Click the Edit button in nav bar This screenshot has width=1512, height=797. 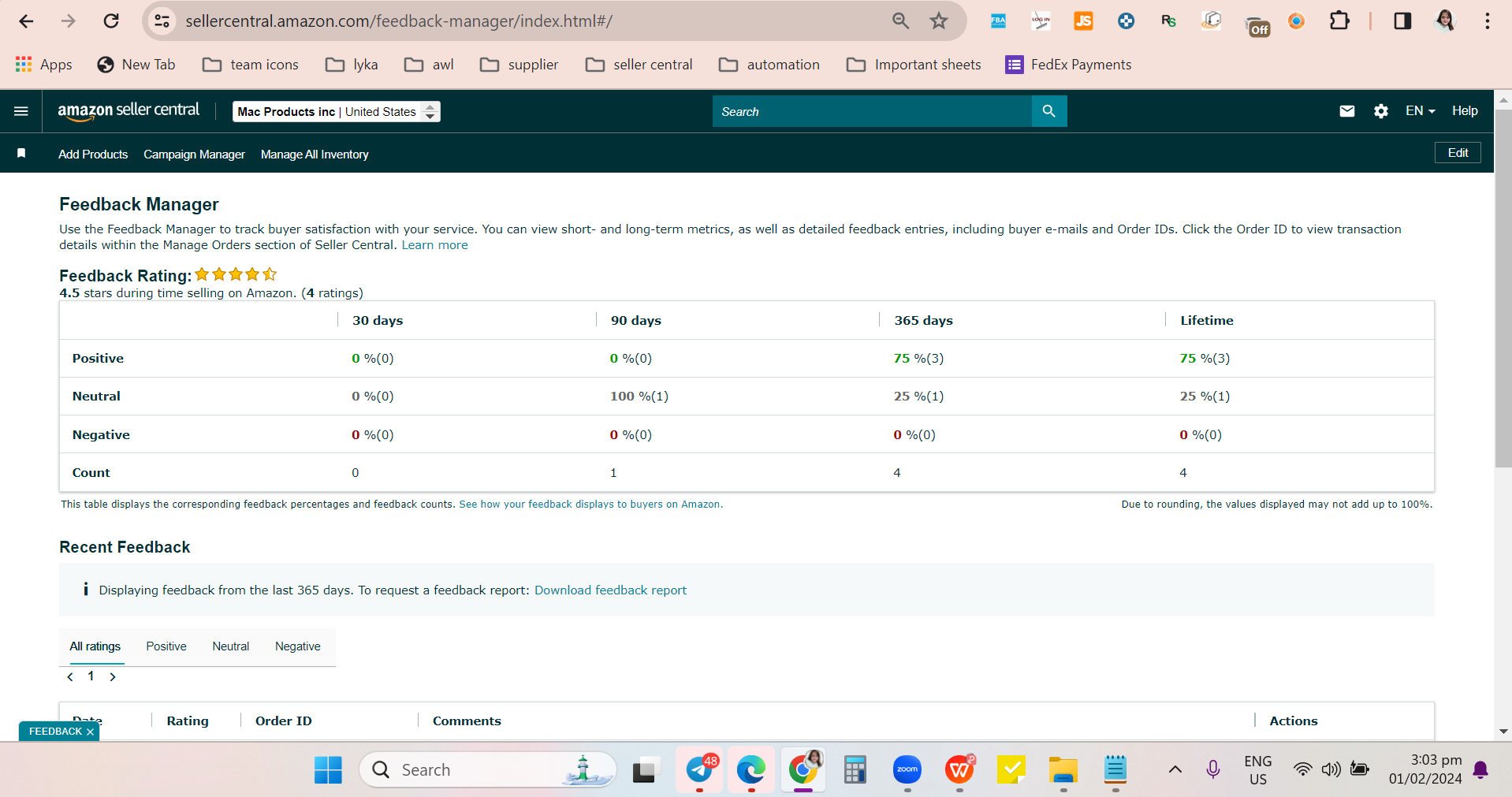click(1458, 153)
